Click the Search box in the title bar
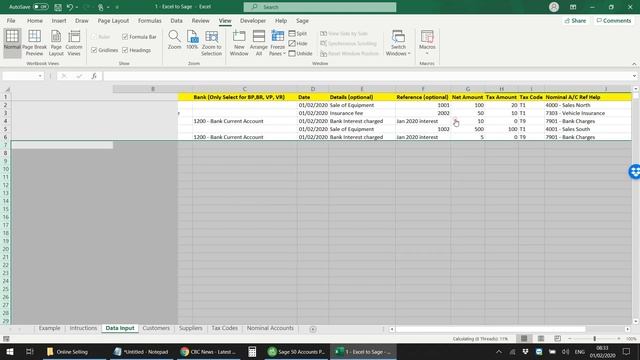The image size is (640, 360). tap(320, 7)
